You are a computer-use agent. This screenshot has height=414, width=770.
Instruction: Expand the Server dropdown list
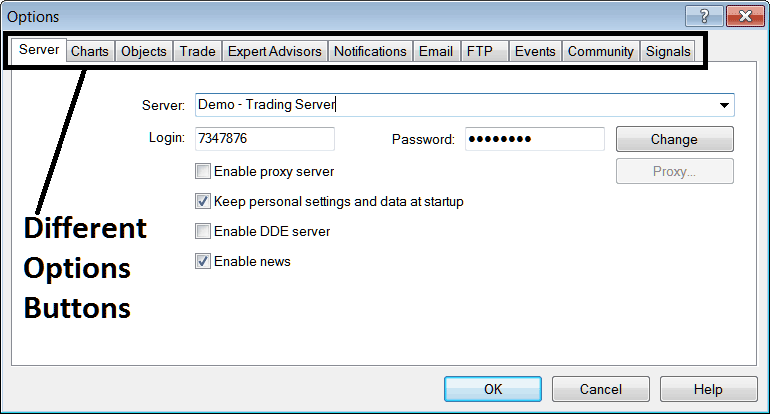723,105
